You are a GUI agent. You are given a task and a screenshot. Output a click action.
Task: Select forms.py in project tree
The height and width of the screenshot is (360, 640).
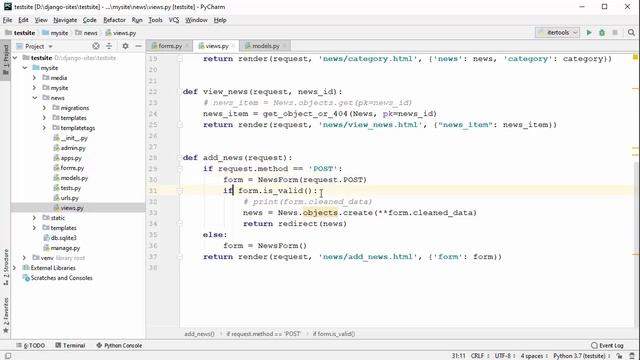pos(69,168)
